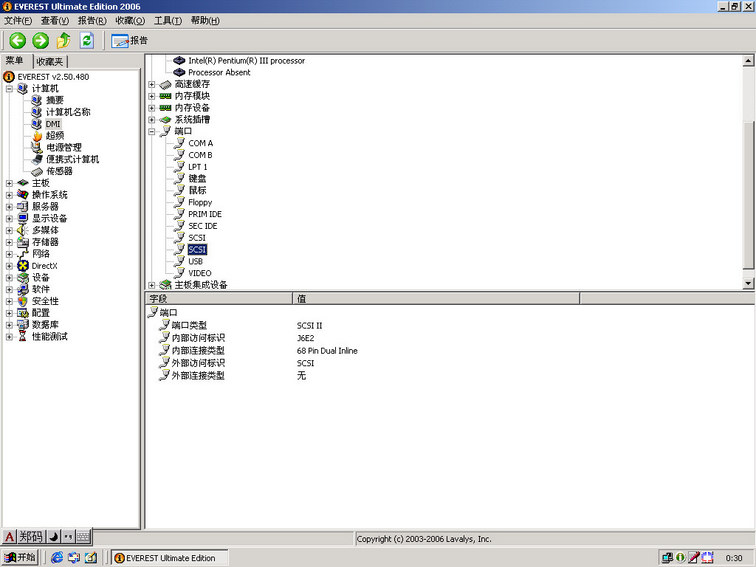The height and width of the screenshot is (567, 756).
Task: Select DMI item in left tree
Action: pos(53,124)
